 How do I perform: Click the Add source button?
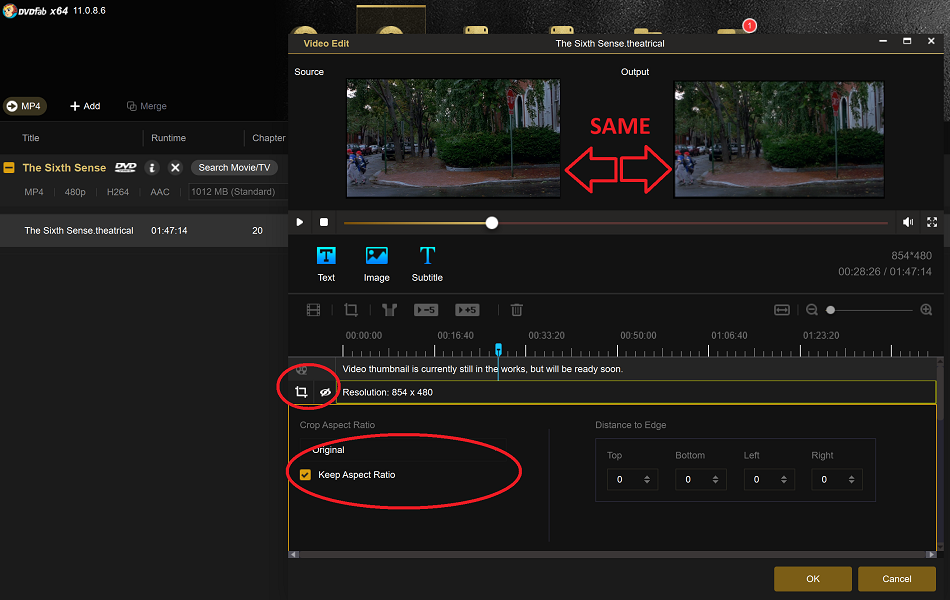point(85,106)
